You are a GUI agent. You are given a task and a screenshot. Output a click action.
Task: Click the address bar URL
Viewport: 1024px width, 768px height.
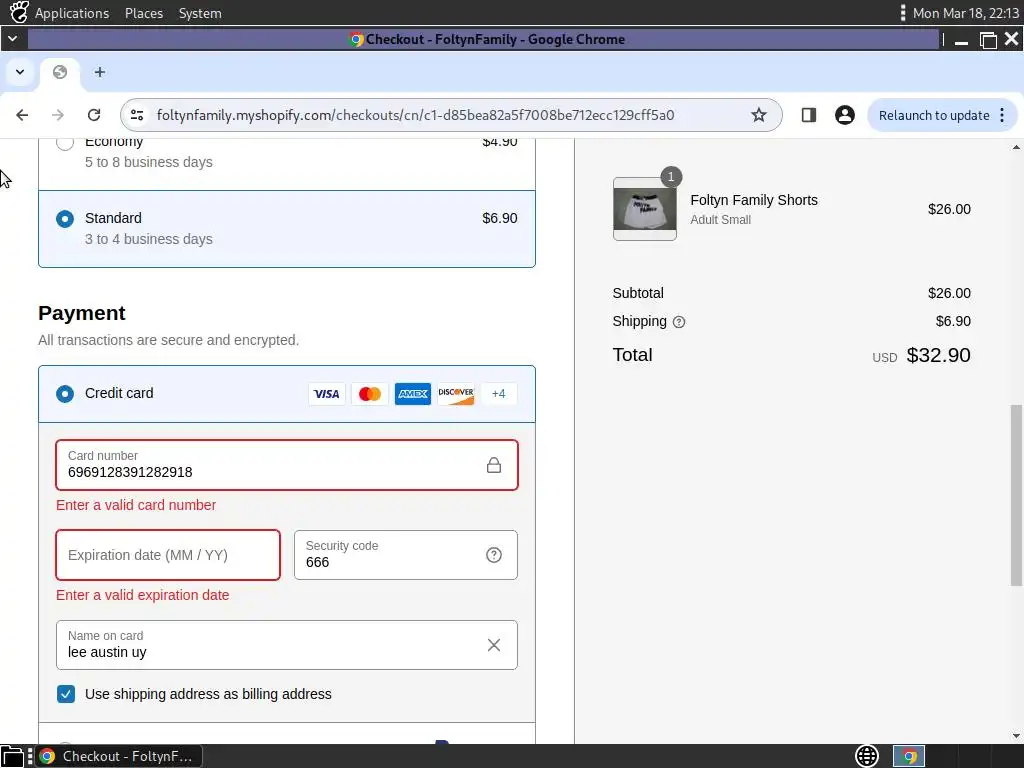(415, 115)
